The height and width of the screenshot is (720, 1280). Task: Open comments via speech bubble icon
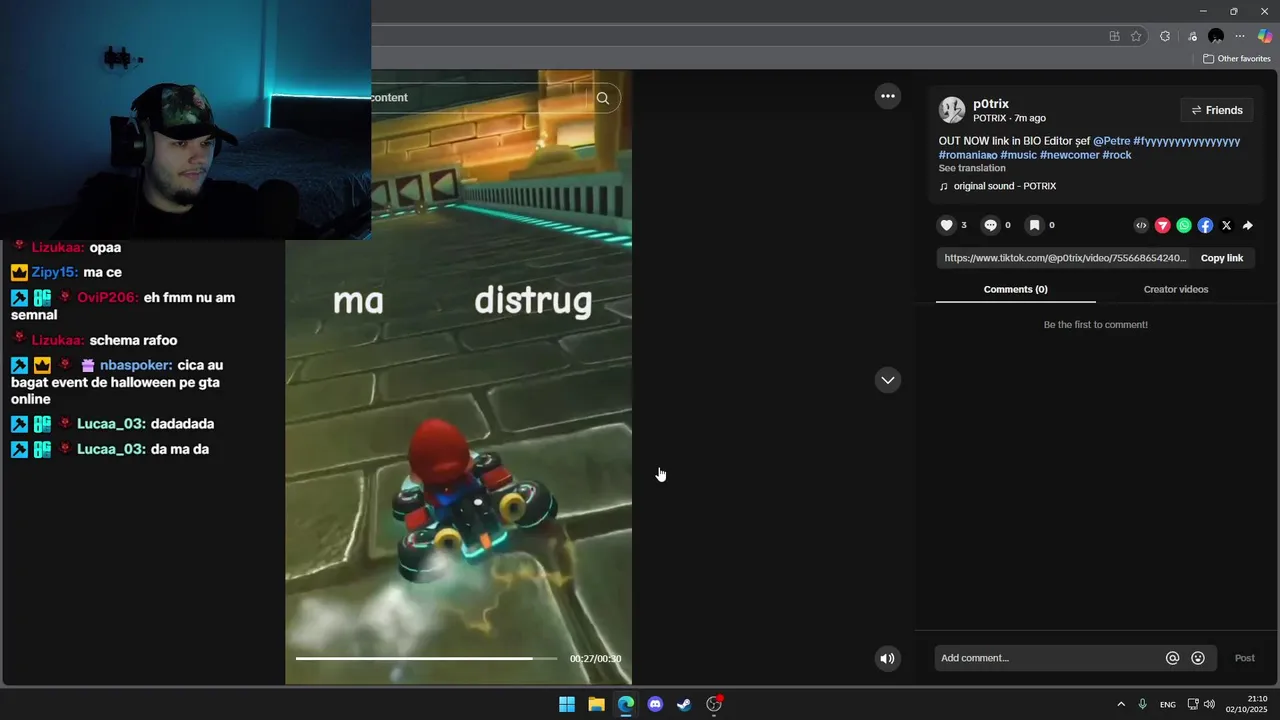tap(990, 225)
